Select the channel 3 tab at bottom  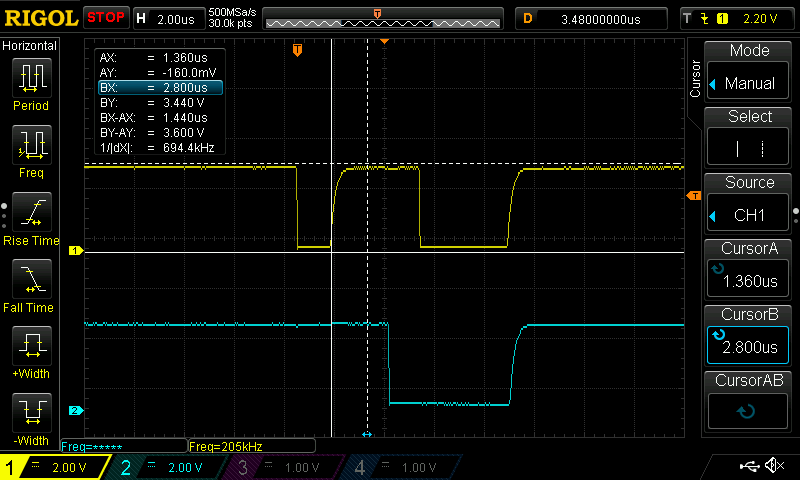283,467
